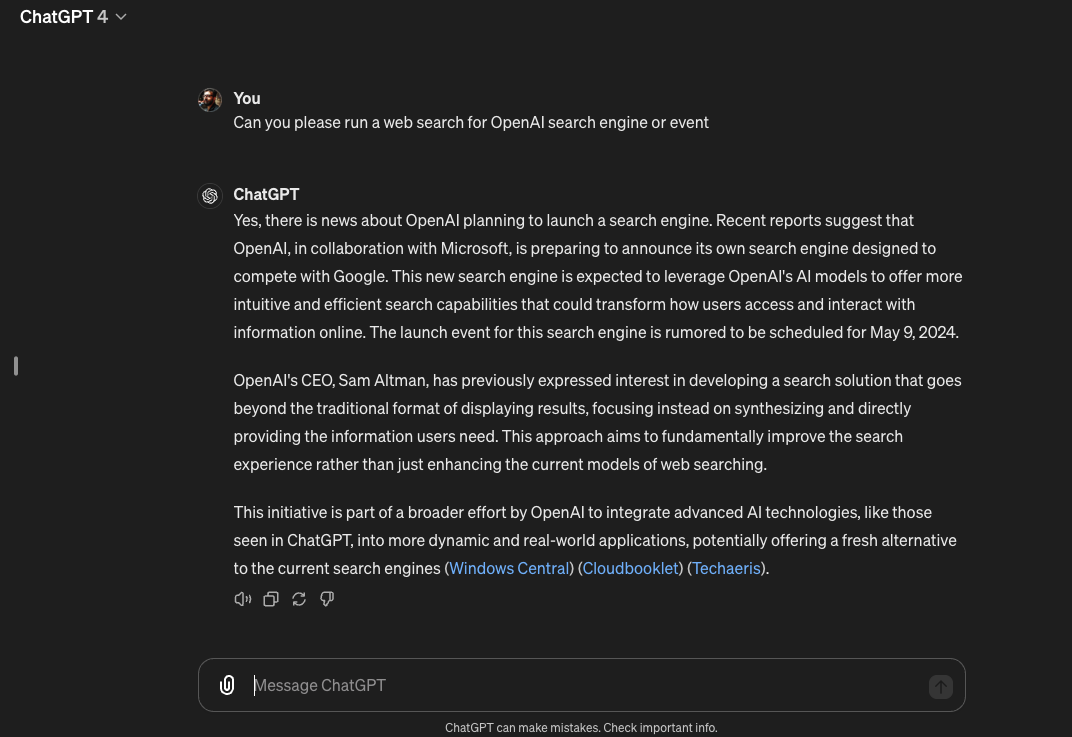The image size is (1072, 737).
Task: Open the ChatGPT 4 model selector dropdown
Action: tap(73, 17)
